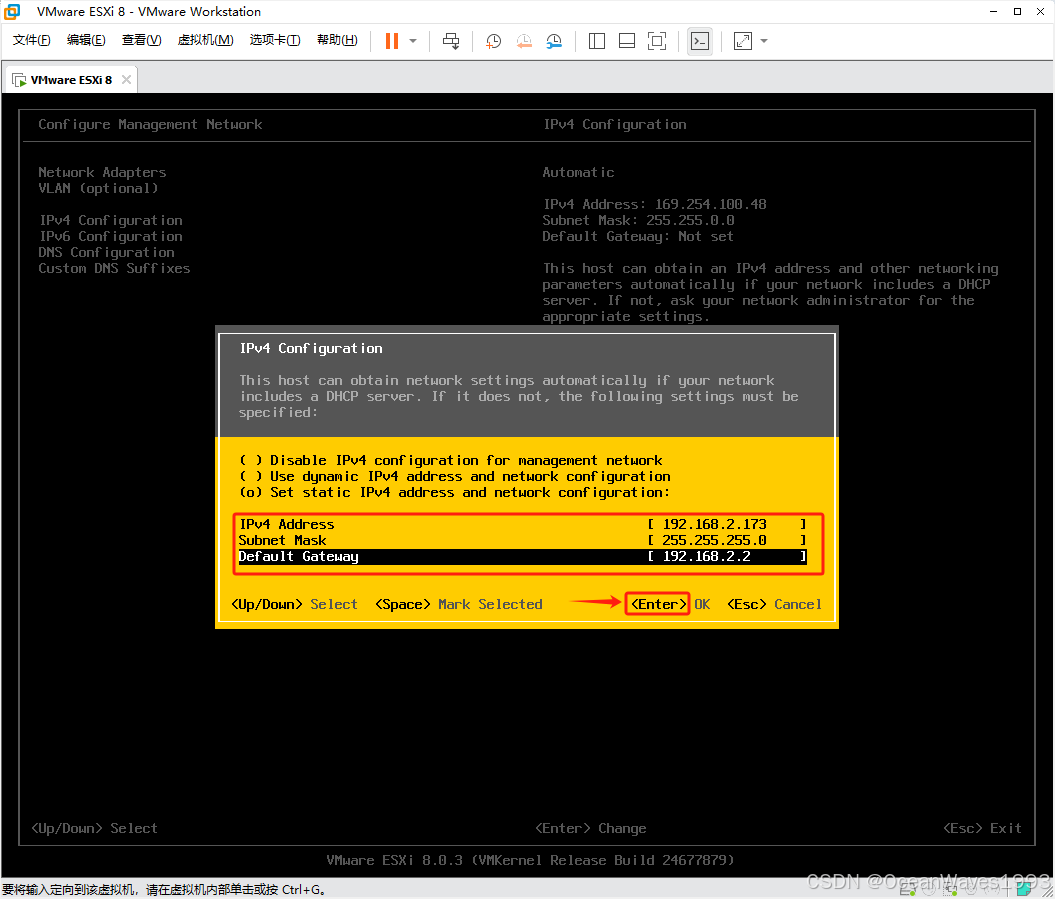Select VLAN (optional) entry
The height and width of the screenshot is (899, 1055).
[98, 188]
